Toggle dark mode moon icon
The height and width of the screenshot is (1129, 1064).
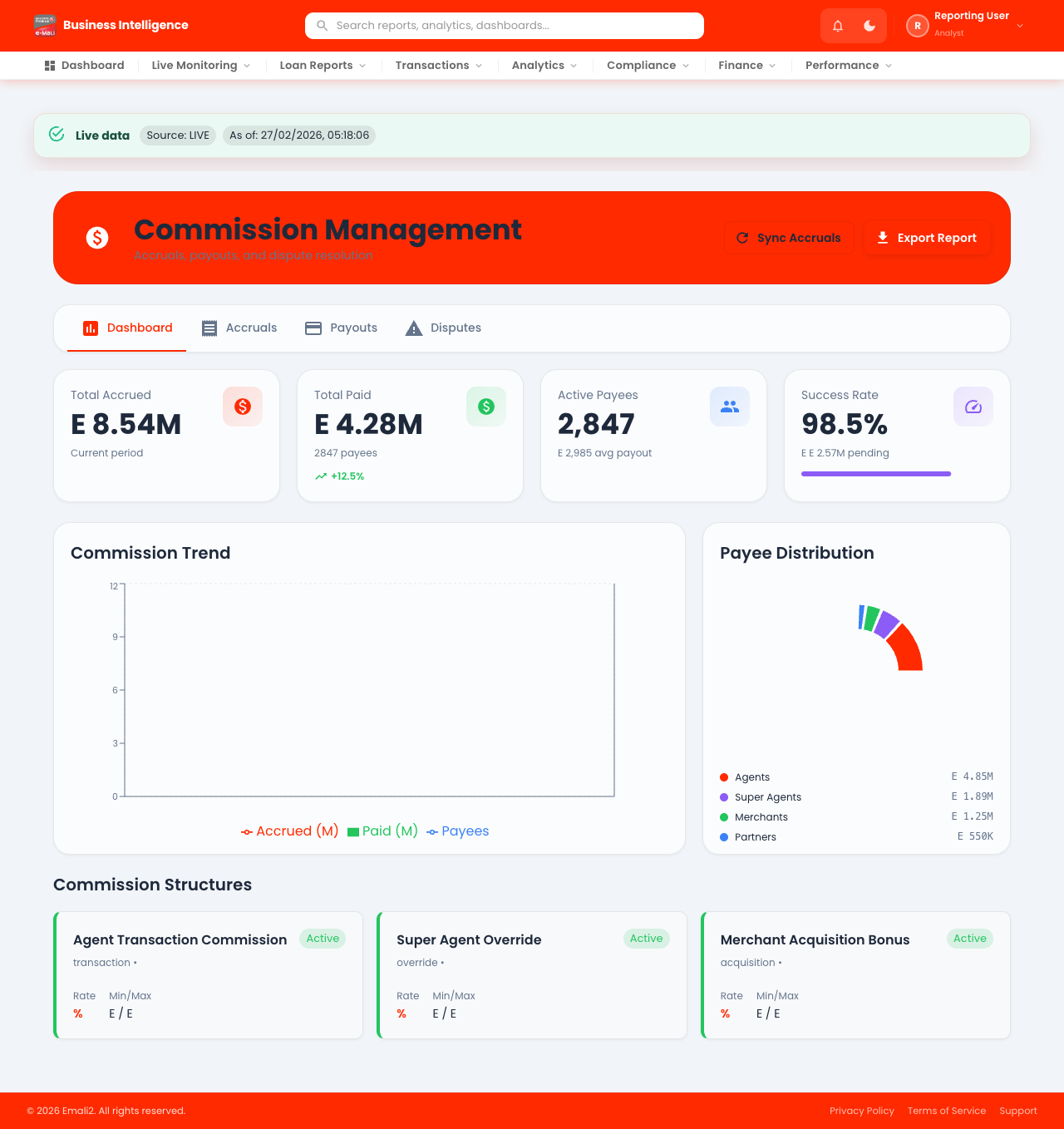pos(869,26)
